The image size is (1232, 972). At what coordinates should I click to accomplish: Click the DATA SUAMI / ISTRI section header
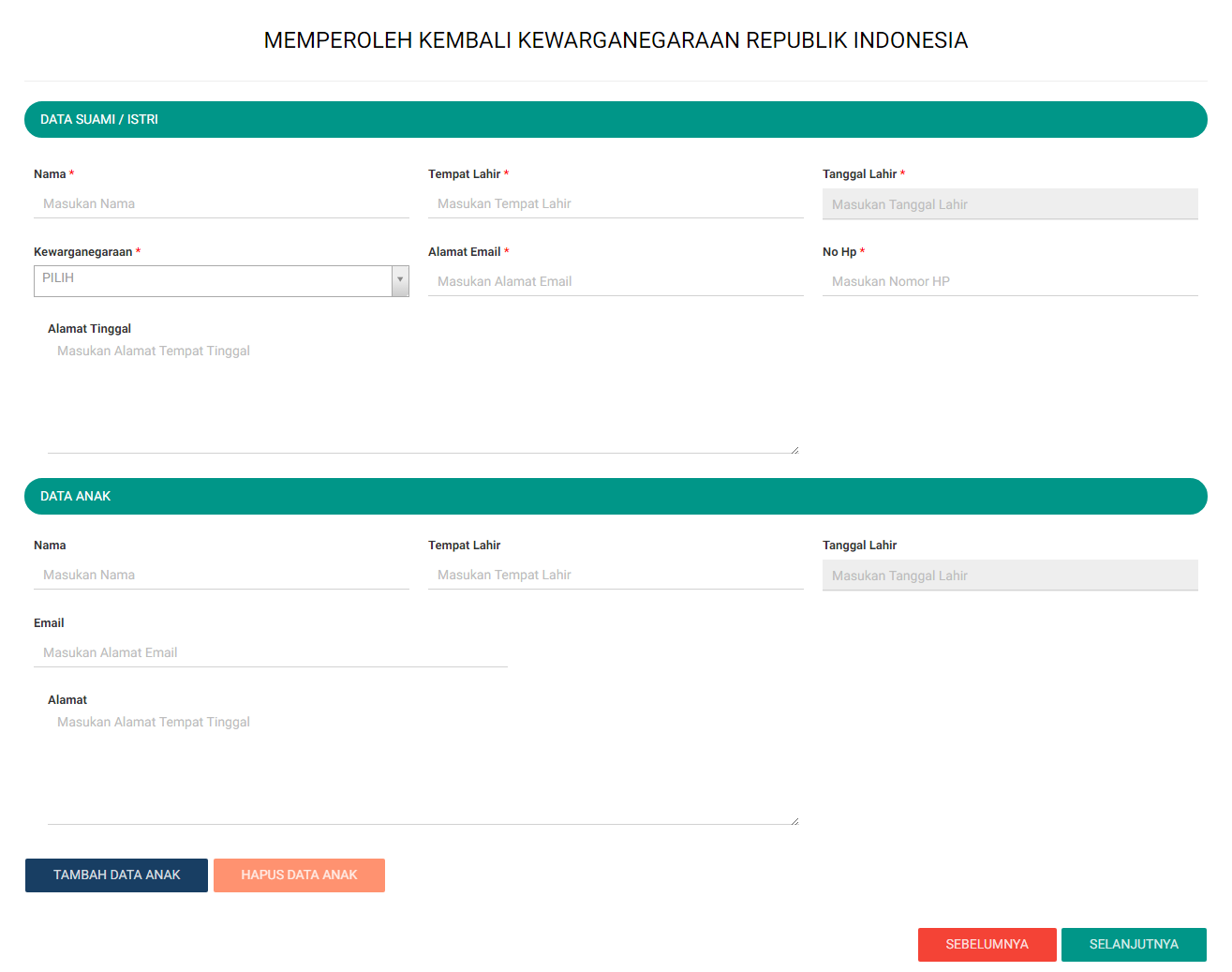click(616, 120)
